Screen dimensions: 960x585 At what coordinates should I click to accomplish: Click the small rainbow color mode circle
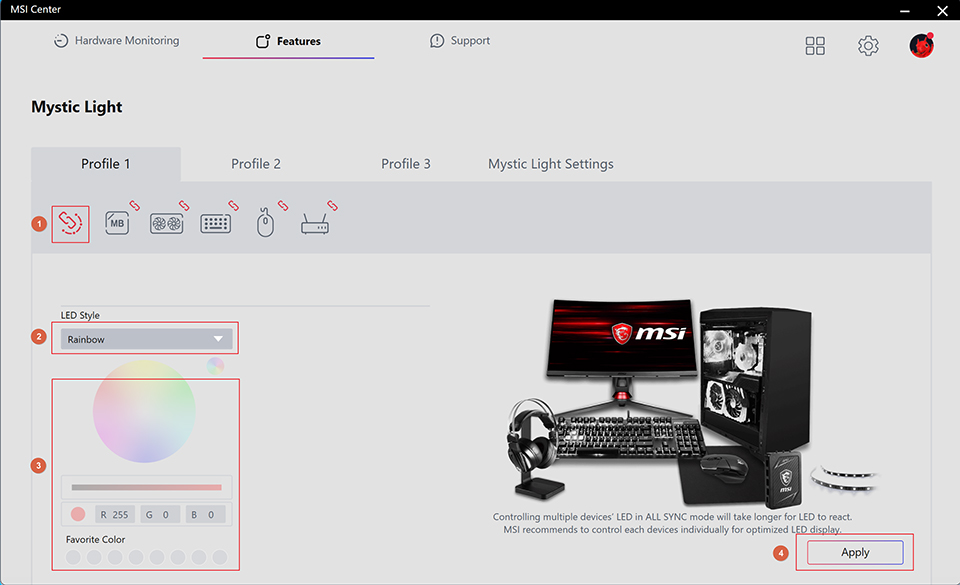click(216, 366)
